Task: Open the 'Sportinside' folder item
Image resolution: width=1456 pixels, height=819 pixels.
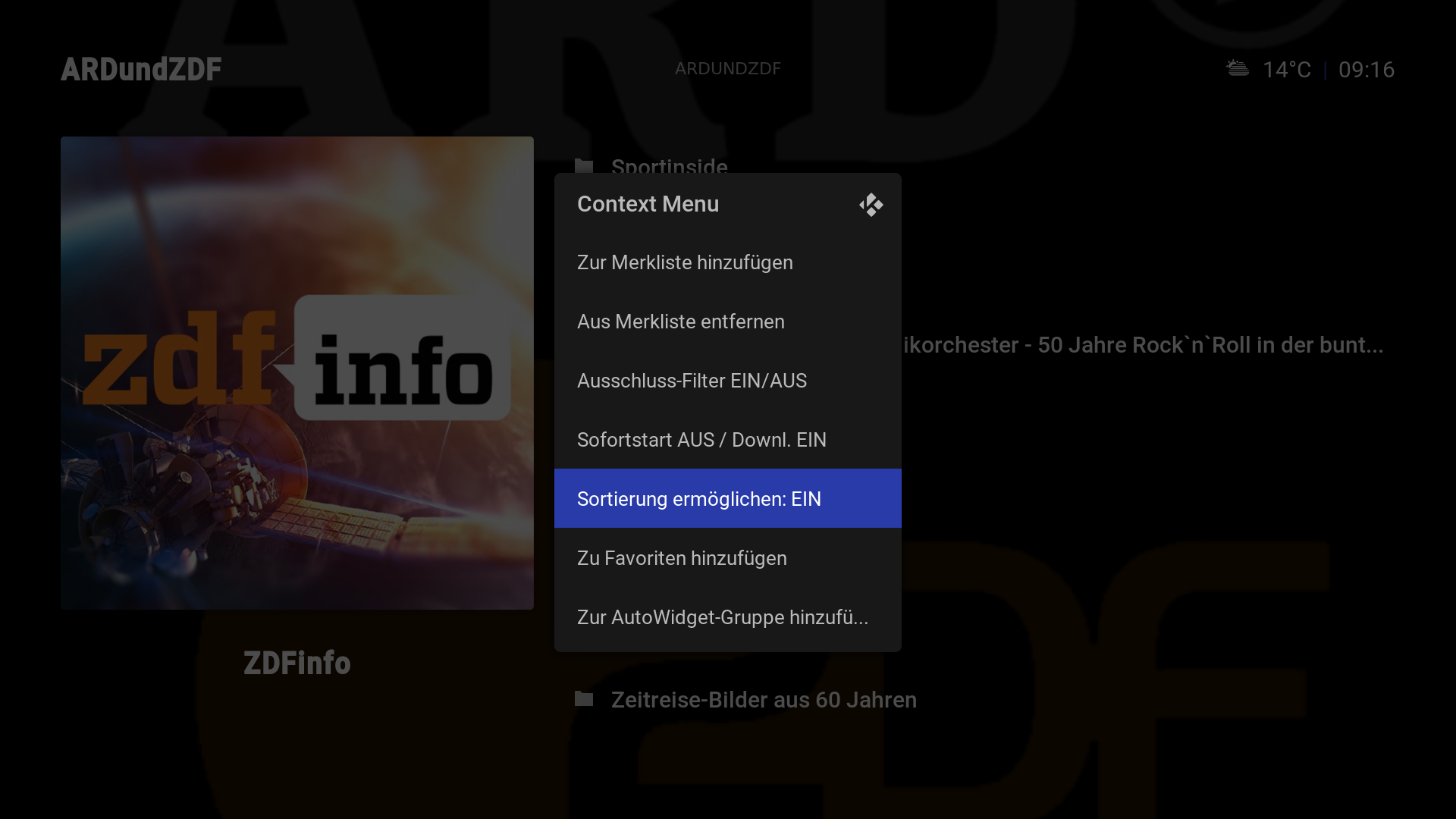Action: point(669,167)
